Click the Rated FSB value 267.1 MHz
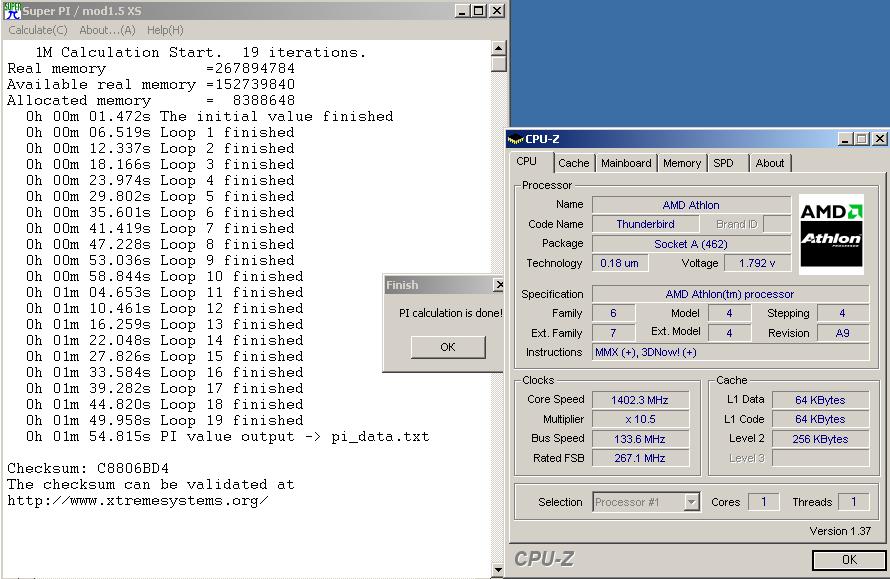890x579 pixels. (x=640, y=458)
